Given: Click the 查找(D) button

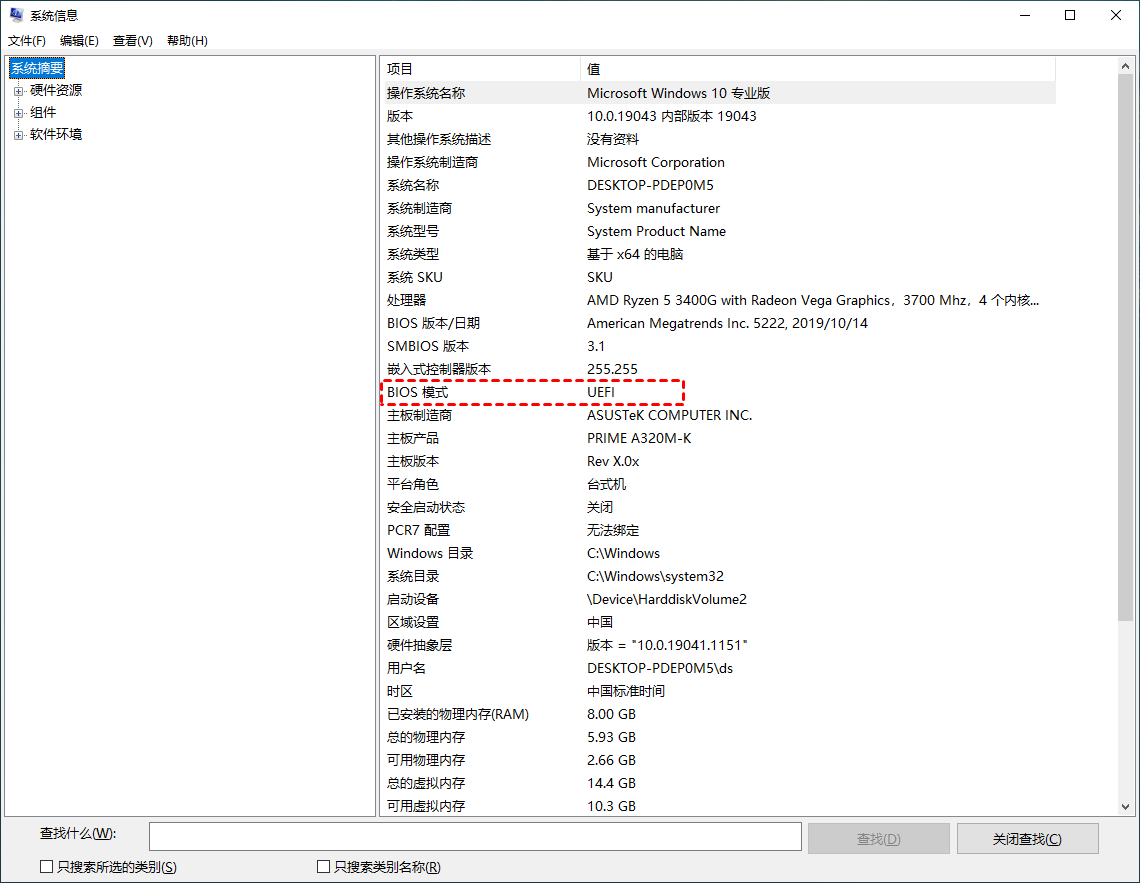Looking at the screenshot, I should [x=878, y=839].
